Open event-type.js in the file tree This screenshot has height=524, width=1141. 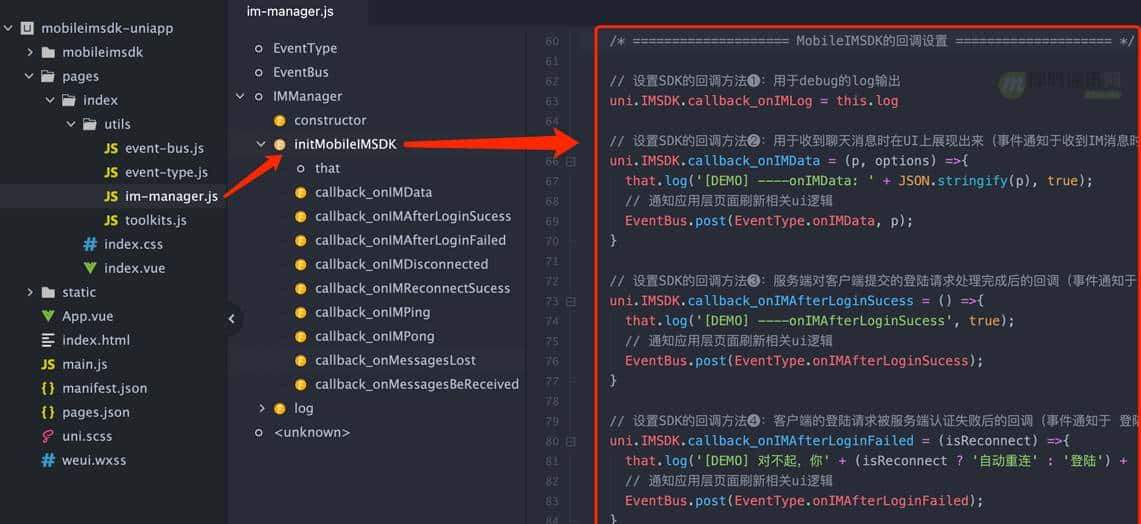(167, 172)
